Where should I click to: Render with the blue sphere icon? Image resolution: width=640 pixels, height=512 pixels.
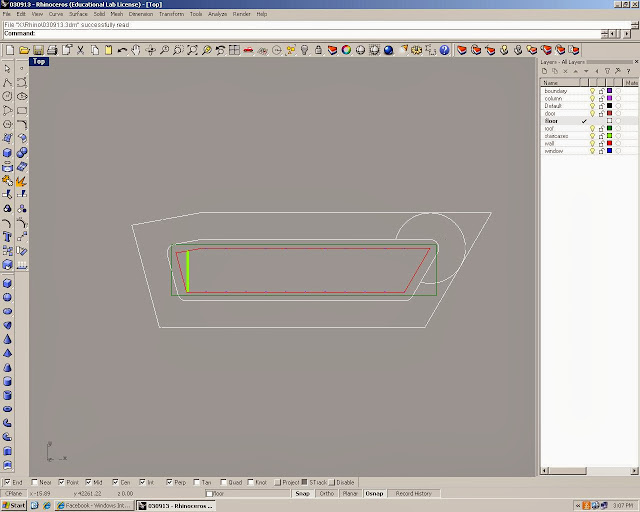click(388, 50)
